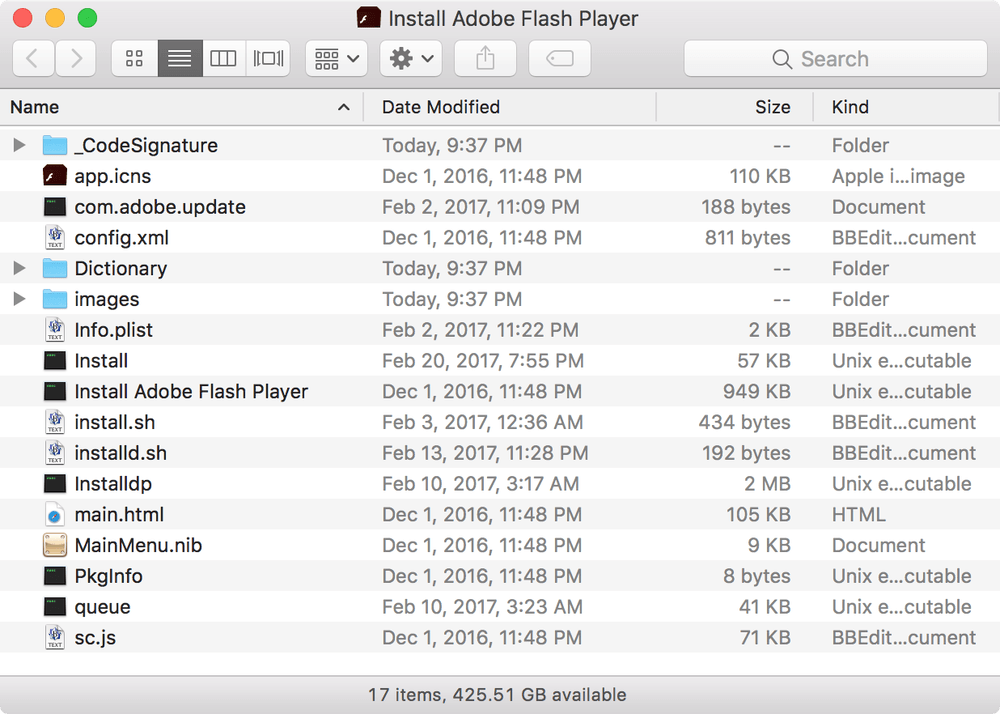Image resolution: width=1000 pixels, height=714 pixels.
Task: Expand the images folder triangle
Action: click(19, 300)
